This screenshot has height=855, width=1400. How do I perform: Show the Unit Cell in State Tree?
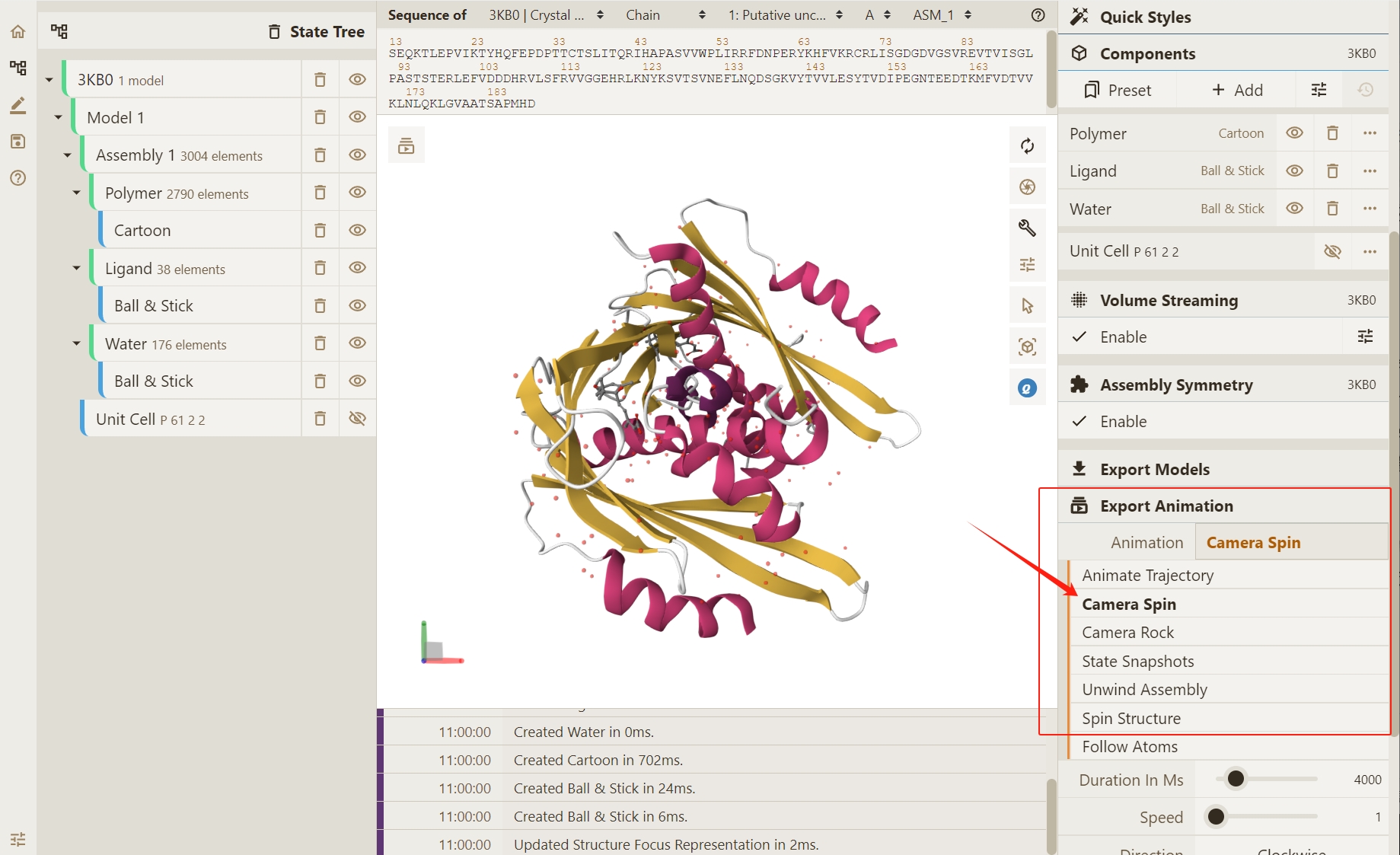(357, 419)
